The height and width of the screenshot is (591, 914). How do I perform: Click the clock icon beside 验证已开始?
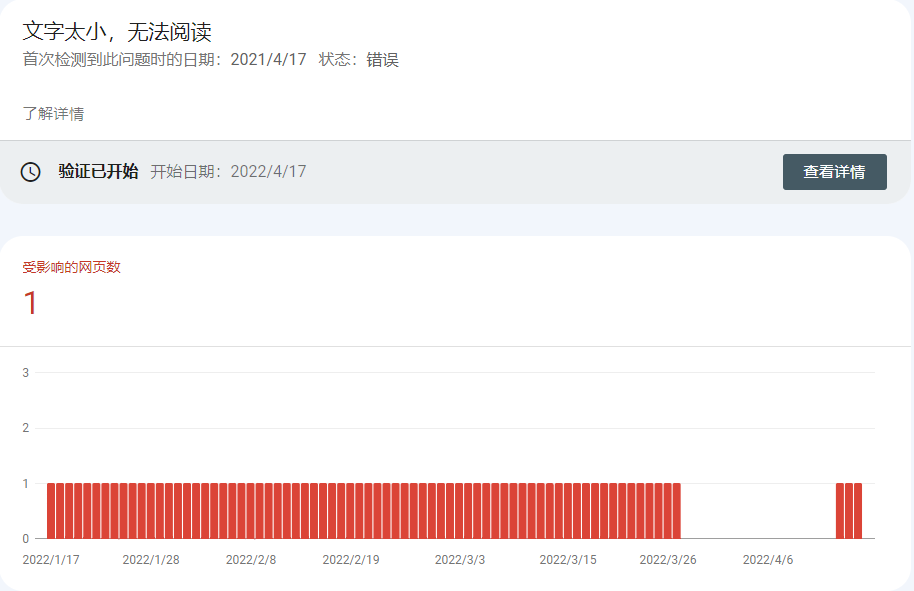30,172
